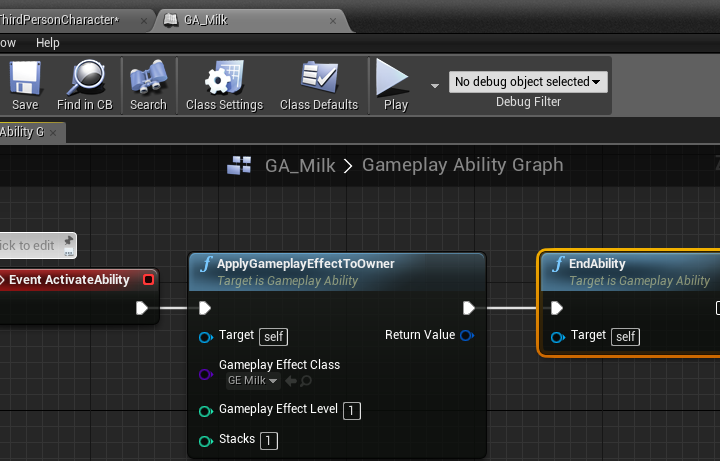Click the Gameplay Effect Level green pin
The height and width of the screenshot is (461, 720).
point(206,411)
